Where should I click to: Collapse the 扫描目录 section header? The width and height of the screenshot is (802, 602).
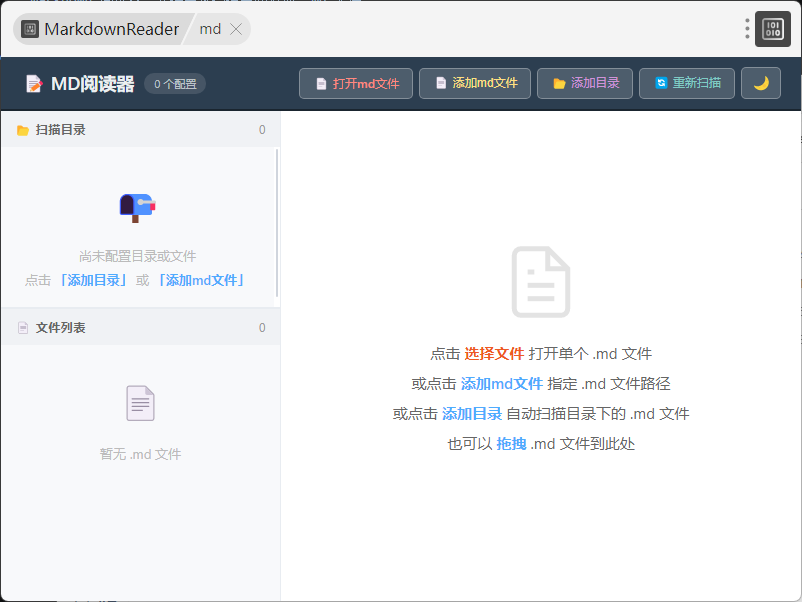tap(141, 130)
